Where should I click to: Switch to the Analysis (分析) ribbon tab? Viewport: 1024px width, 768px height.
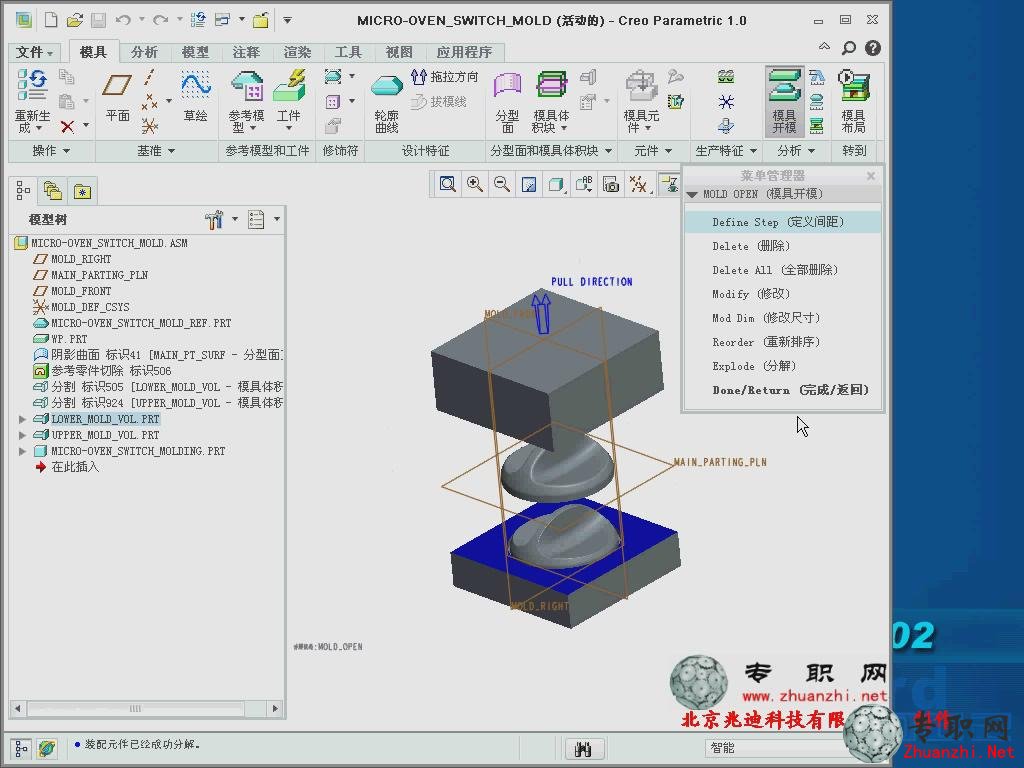coord(144,52)
